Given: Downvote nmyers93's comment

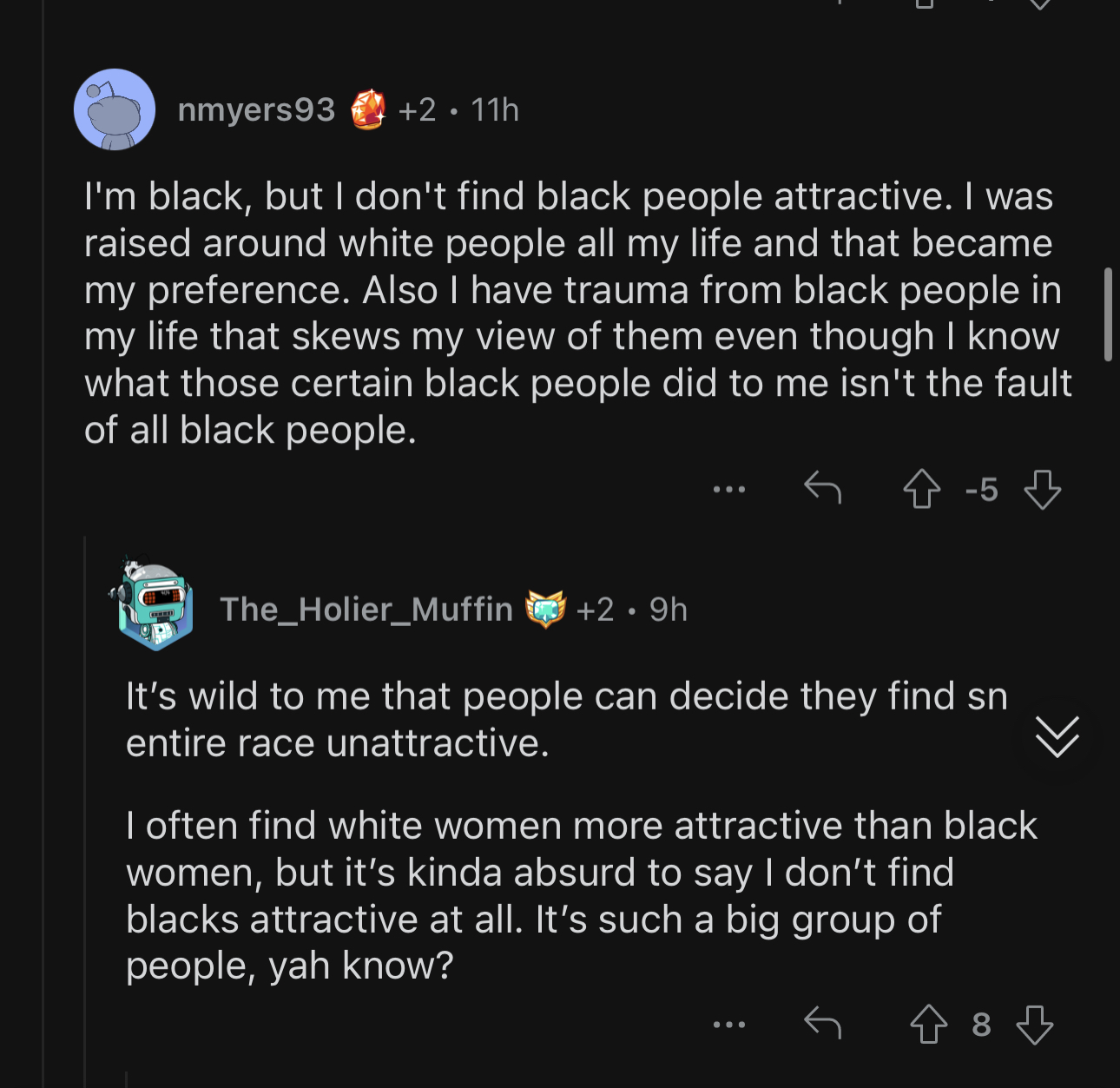Looking at the screenshot, I should pos(1042,489).
